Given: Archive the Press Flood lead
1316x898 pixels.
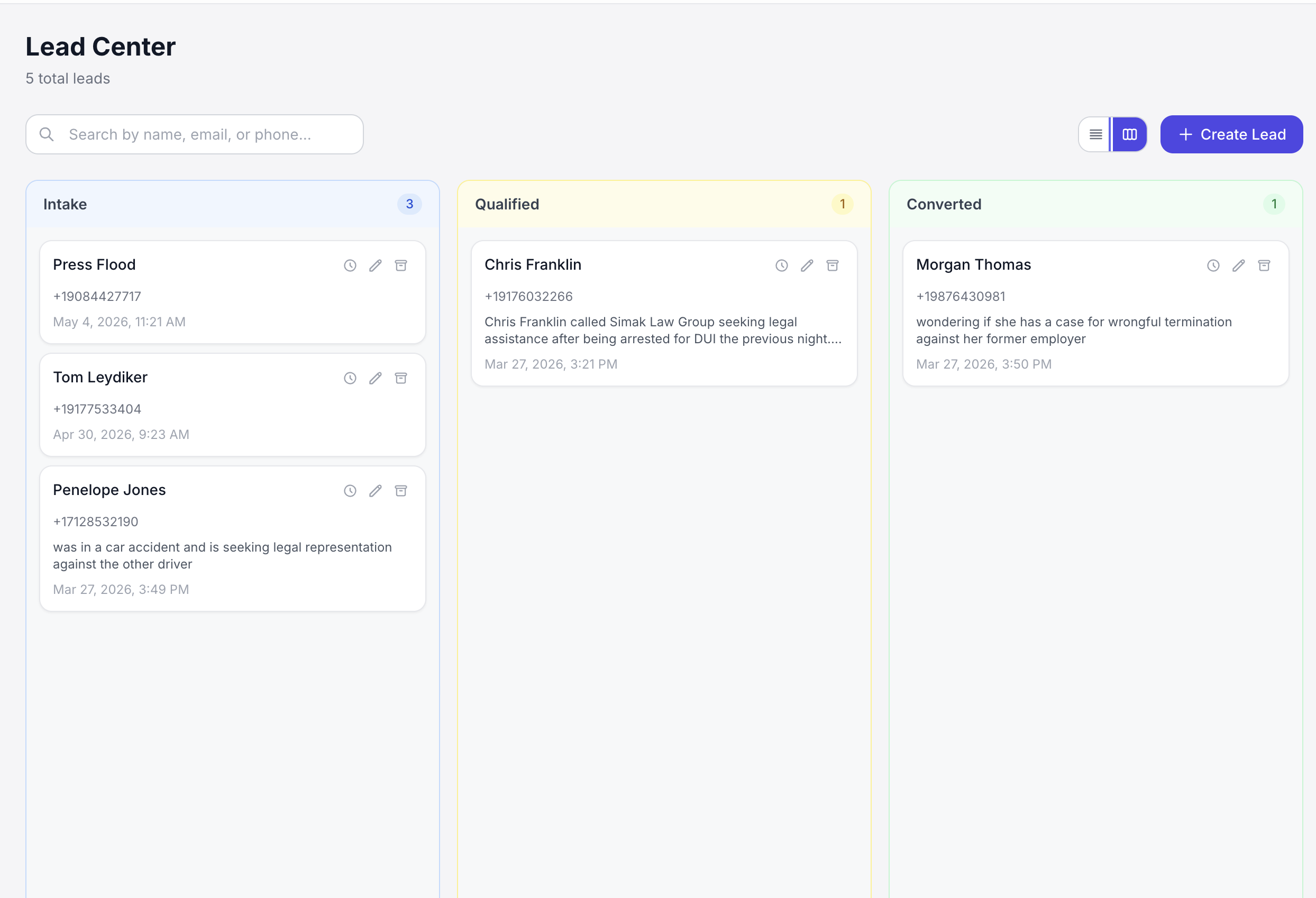Looking at the screenshot, I should click(x=401, y=265).
